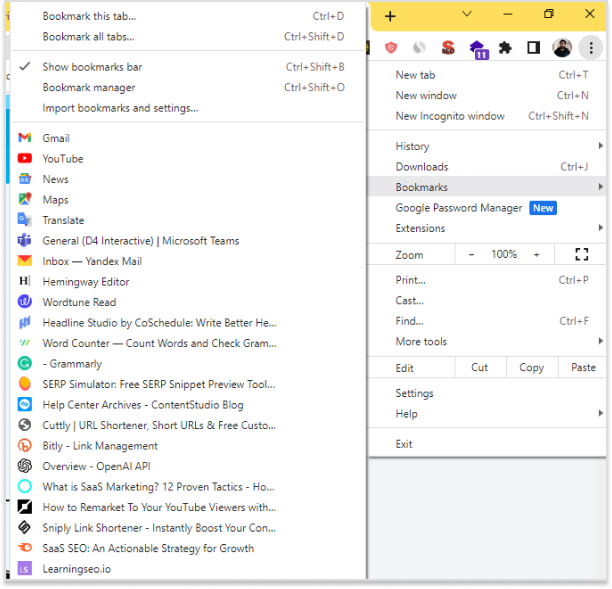The height and width of the screenshot is (589, 612).
Task: Open the Microsoft Teams General bookmark
Action: [187, 241]
